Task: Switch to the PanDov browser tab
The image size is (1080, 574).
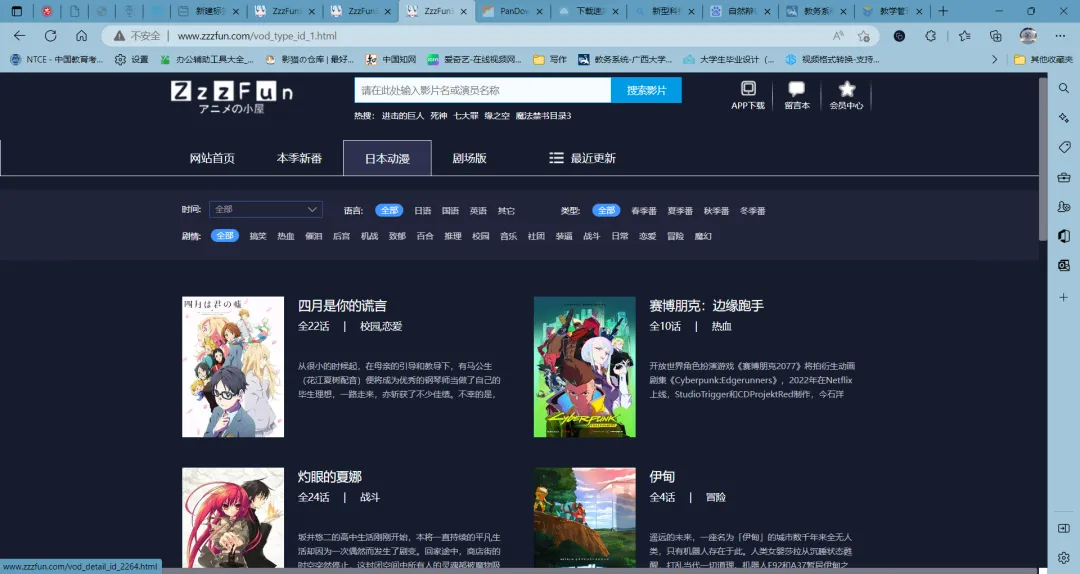Action: [512, 11]
